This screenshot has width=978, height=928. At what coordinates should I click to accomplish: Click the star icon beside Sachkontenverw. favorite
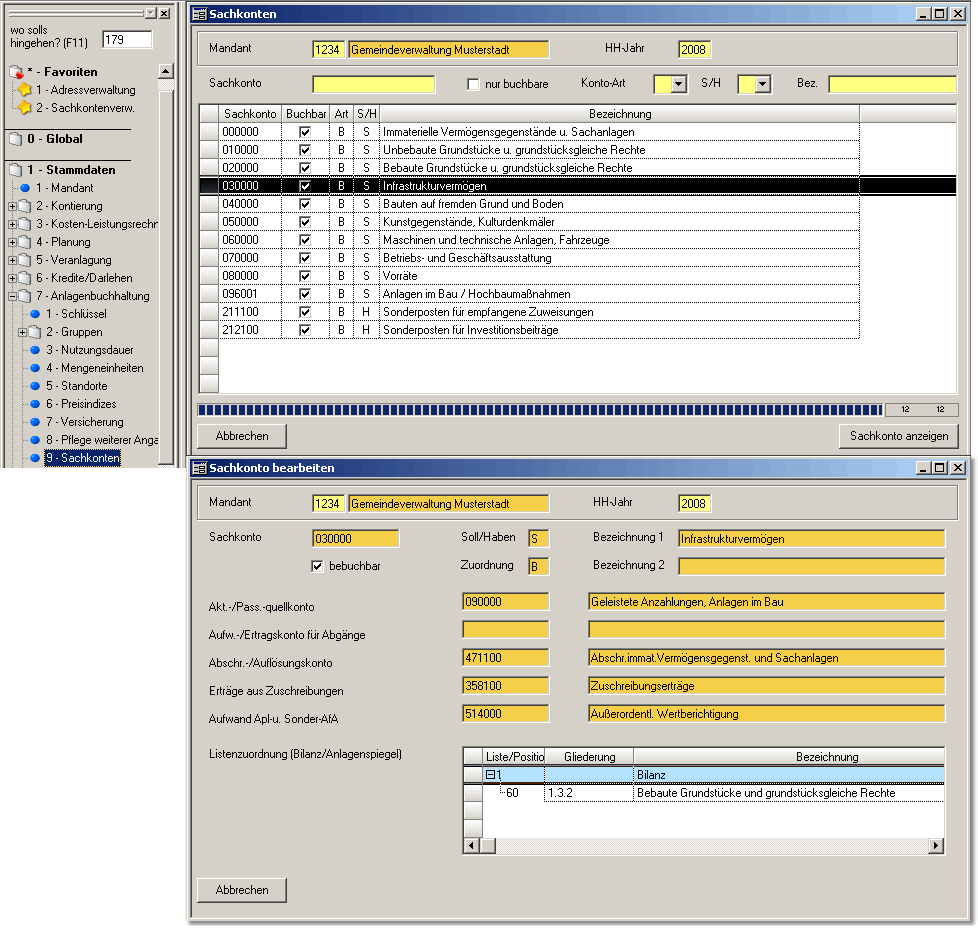(x=25, y=108)
